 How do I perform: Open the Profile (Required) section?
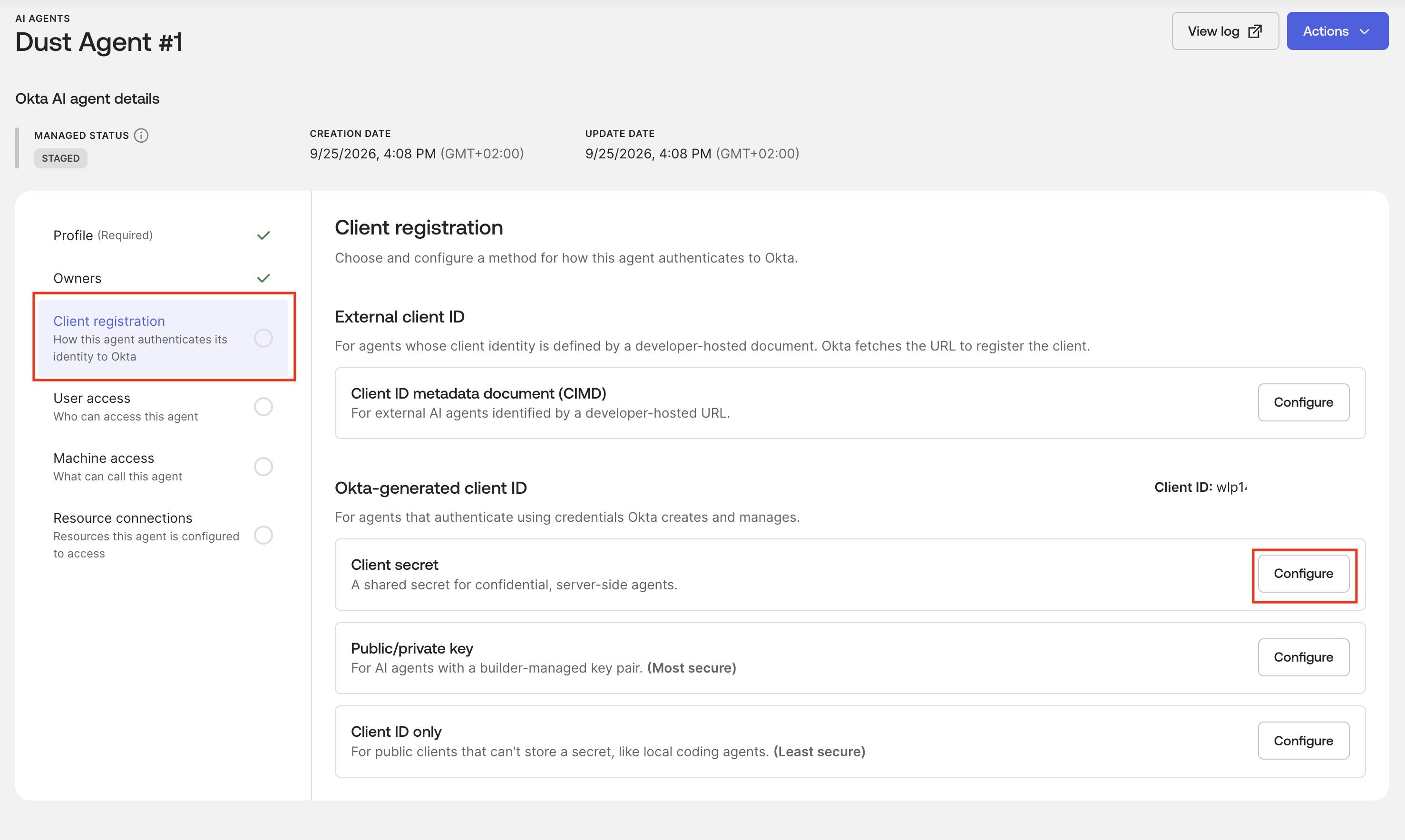162,235
